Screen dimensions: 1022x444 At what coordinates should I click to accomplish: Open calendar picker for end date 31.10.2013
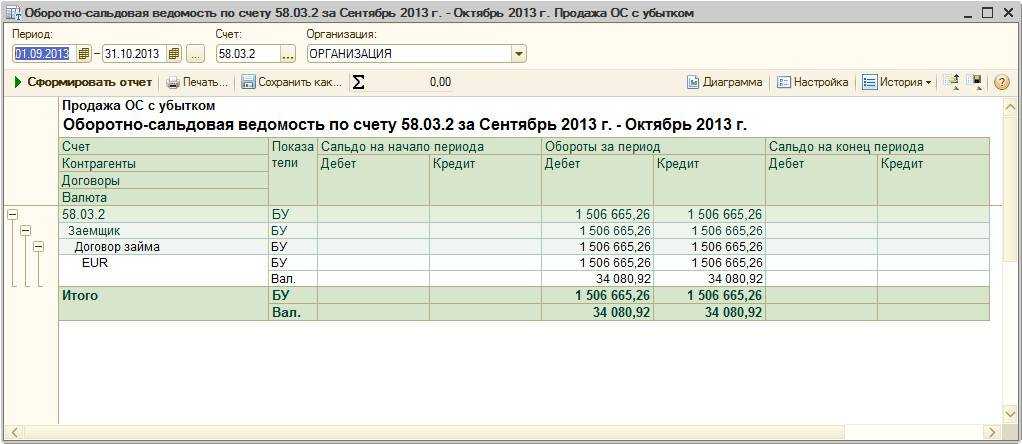click(174, 53)
